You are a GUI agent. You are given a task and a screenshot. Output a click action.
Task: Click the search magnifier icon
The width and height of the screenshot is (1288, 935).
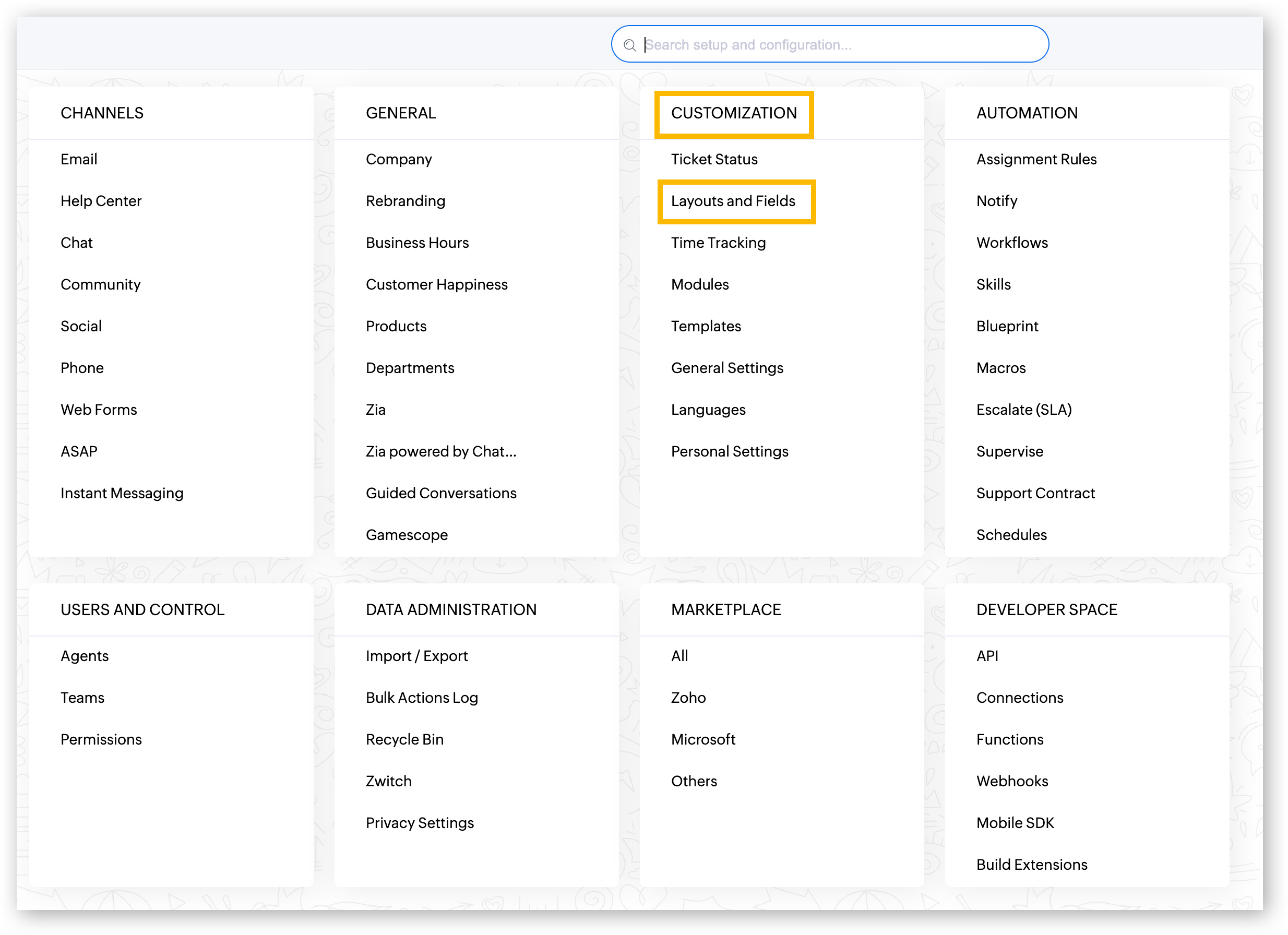(x=630, y=45)
